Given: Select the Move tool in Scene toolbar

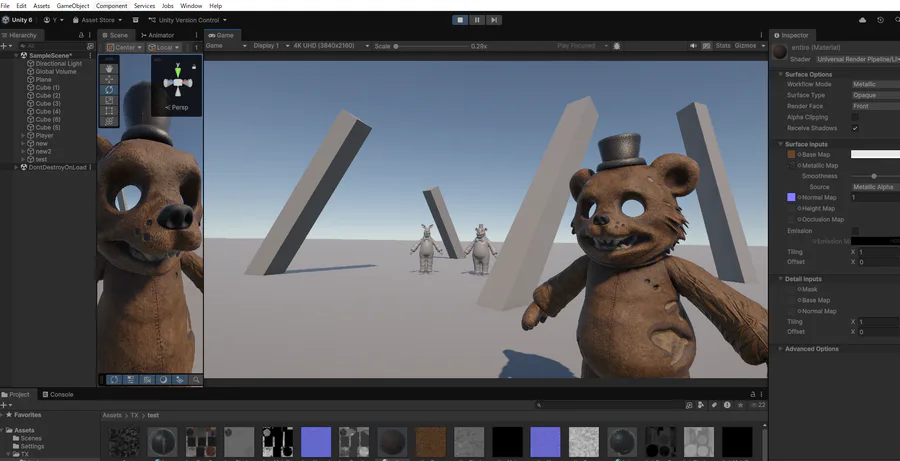Looking at the screenshot, I should coord(109,79).
